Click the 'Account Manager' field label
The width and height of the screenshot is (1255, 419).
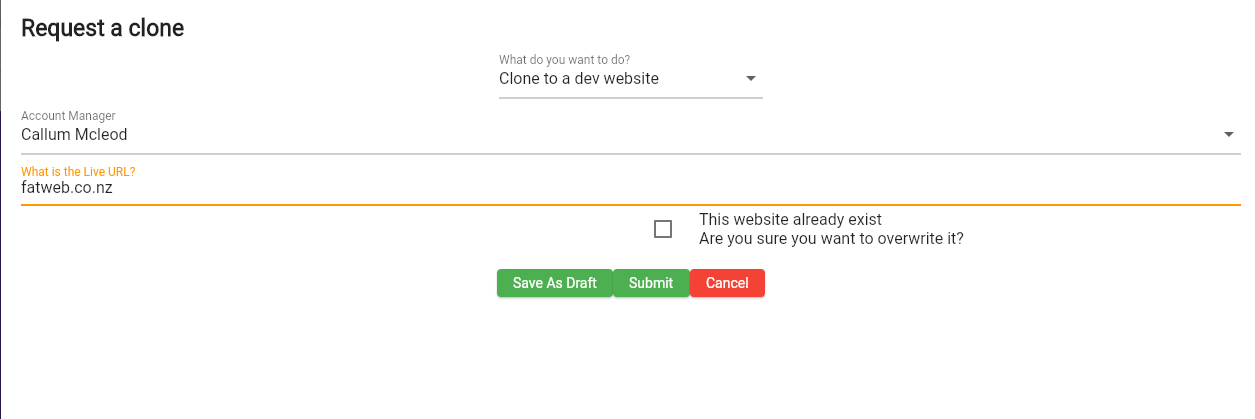[68, 116]
